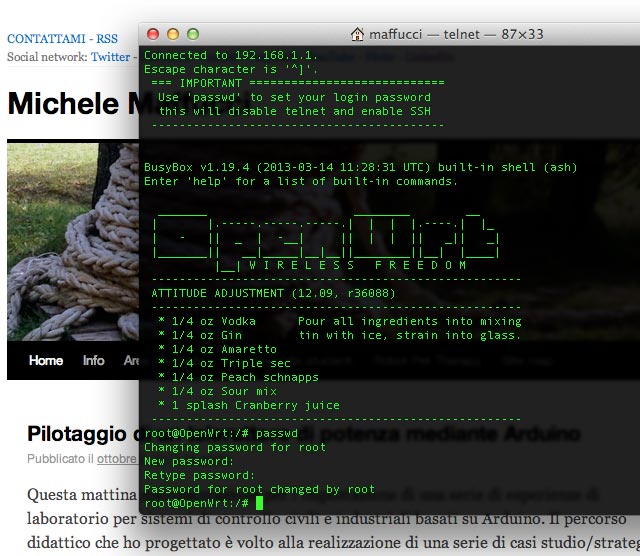
Task: Click the 'passwd' command line in terminal
Action: point(221,433)
